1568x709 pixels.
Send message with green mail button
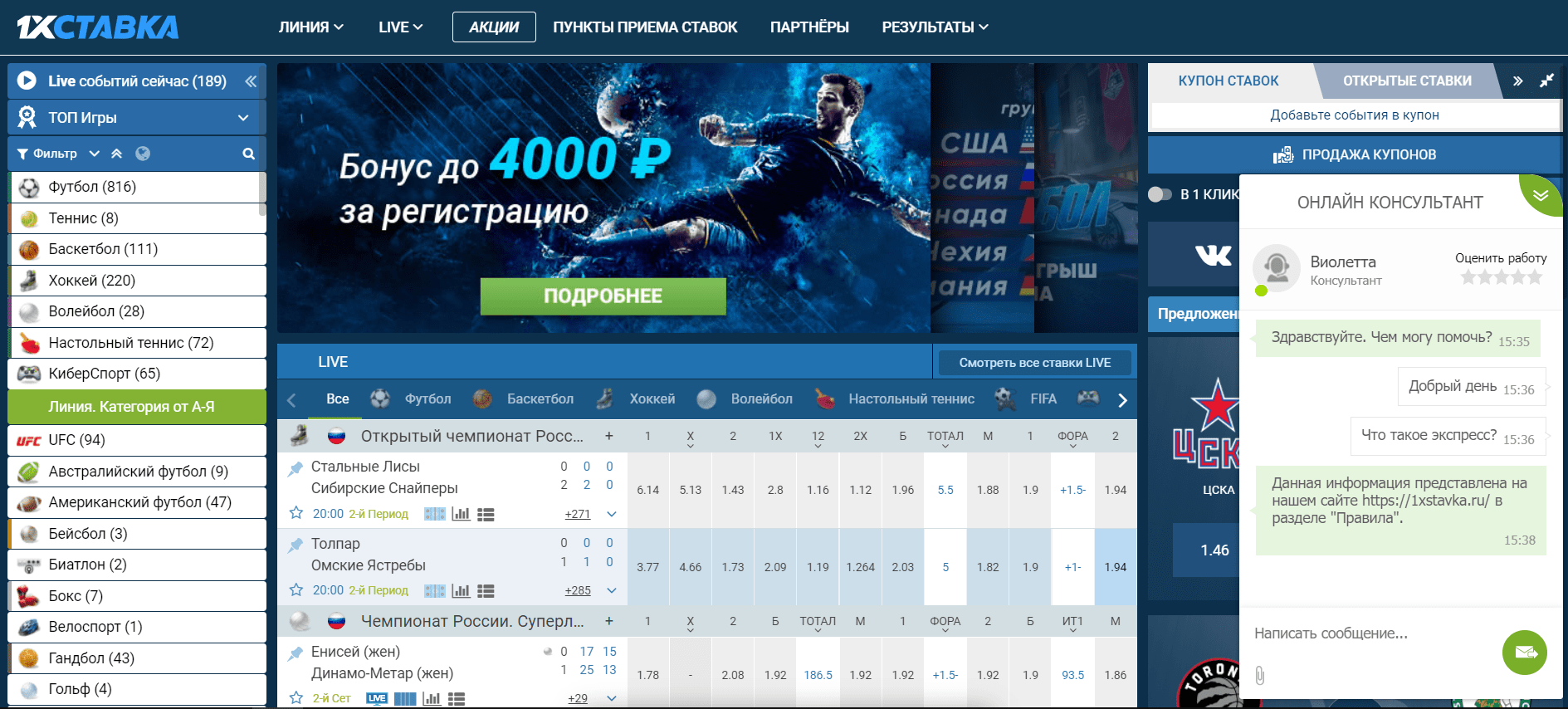point(1525,653)
